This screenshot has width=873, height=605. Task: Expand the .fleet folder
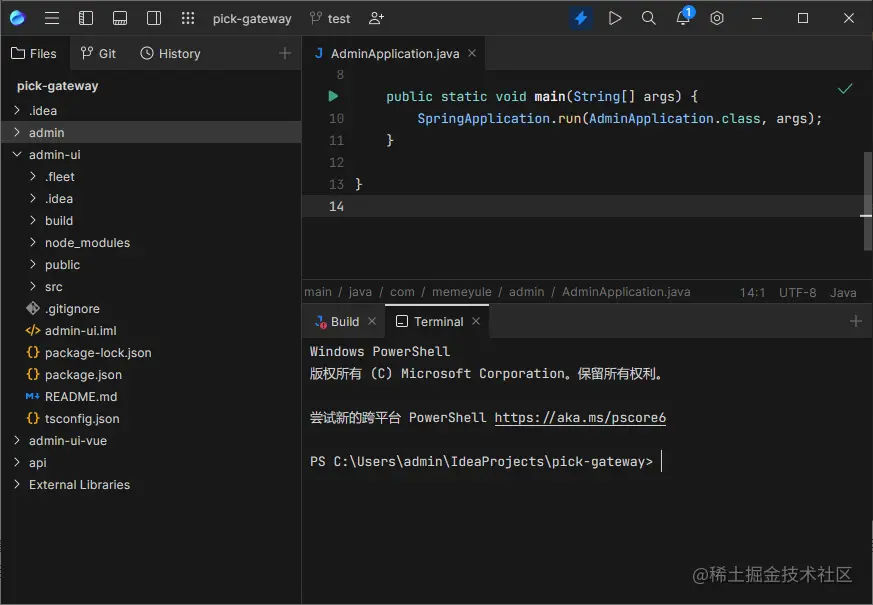pyautogui.click(x=33, y=176)
